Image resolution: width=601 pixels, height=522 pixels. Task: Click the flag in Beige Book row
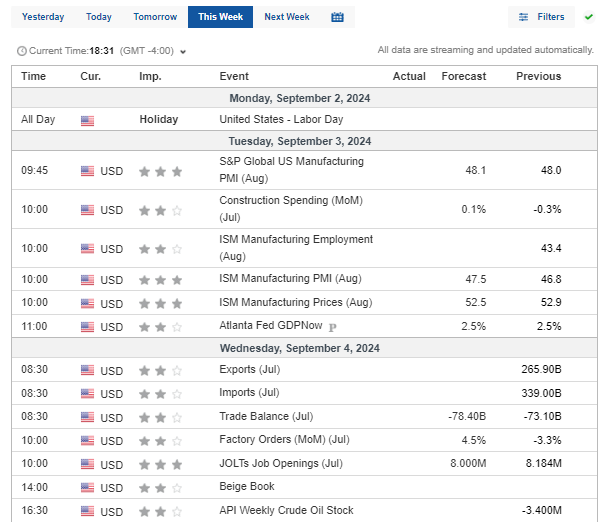[x=87, y=488]
